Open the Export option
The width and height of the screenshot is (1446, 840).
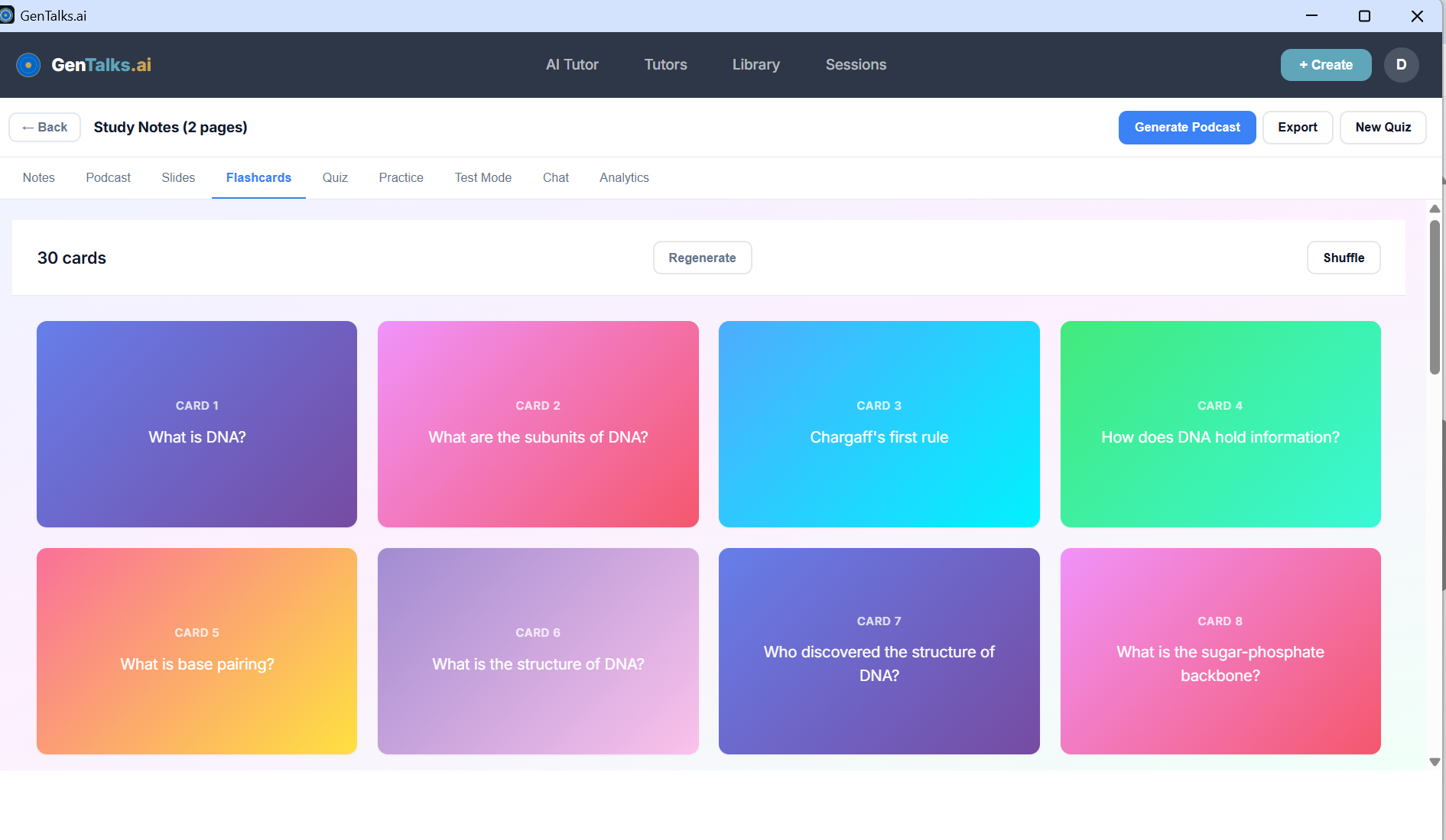1297,128
